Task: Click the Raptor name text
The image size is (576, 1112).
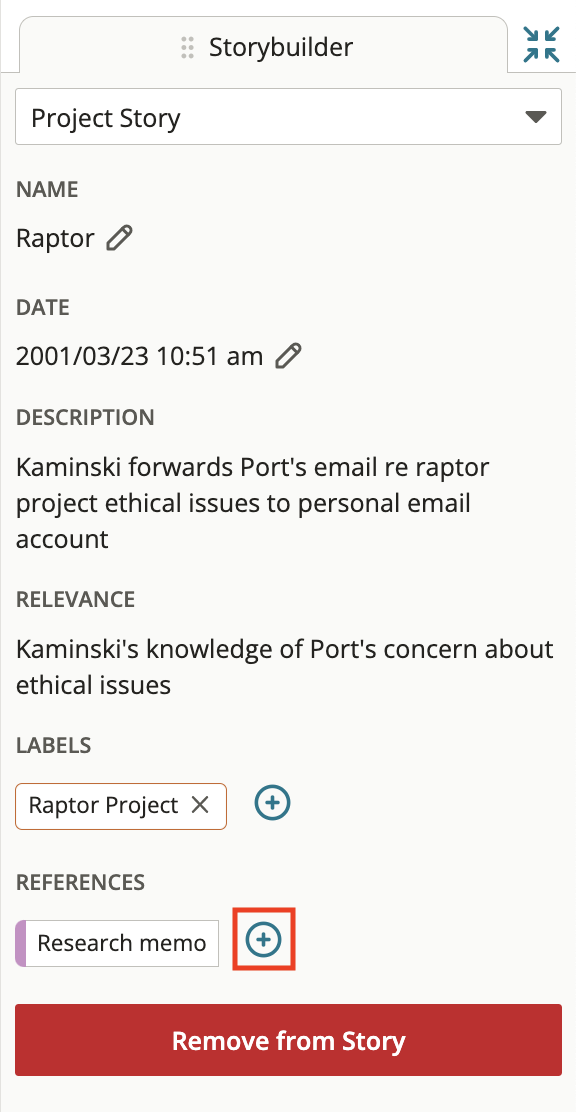Action: click(x=55, y=238)
